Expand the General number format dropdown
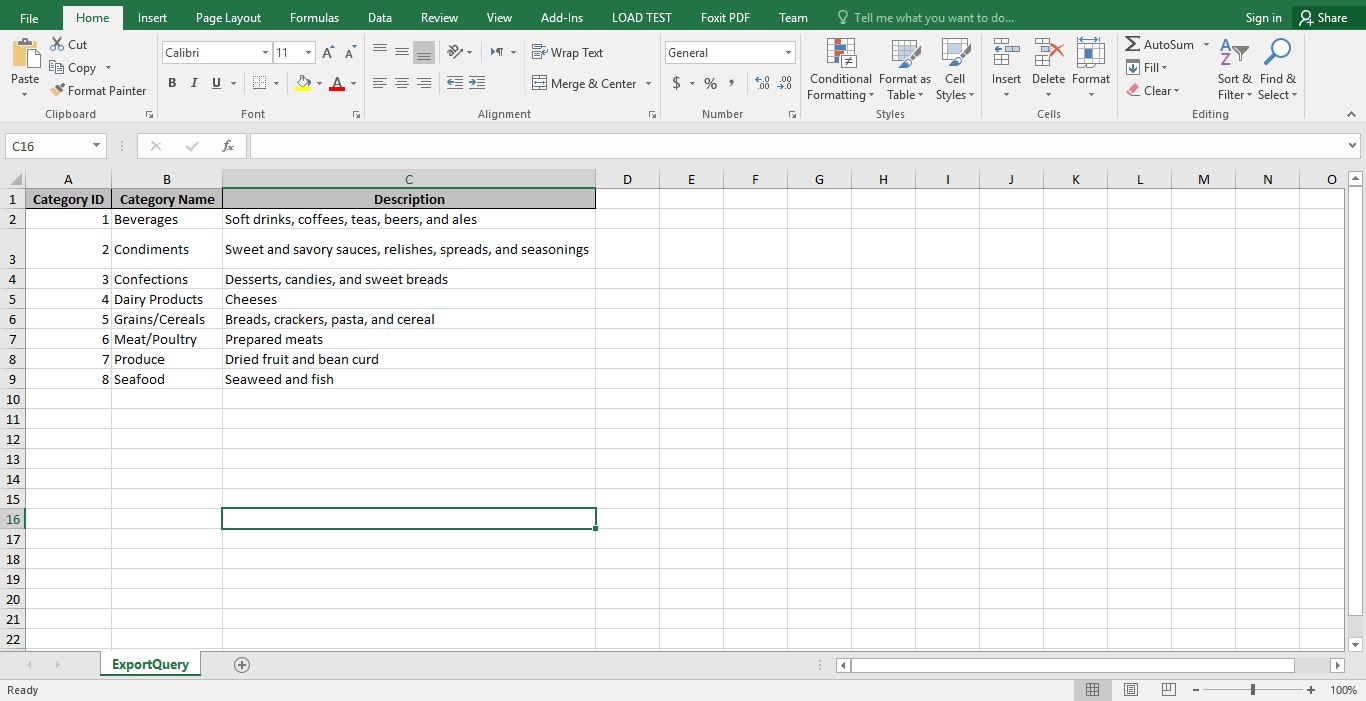Image resolution: width=1366 pixels, height=701 pixels. click(x=788, y=53)
